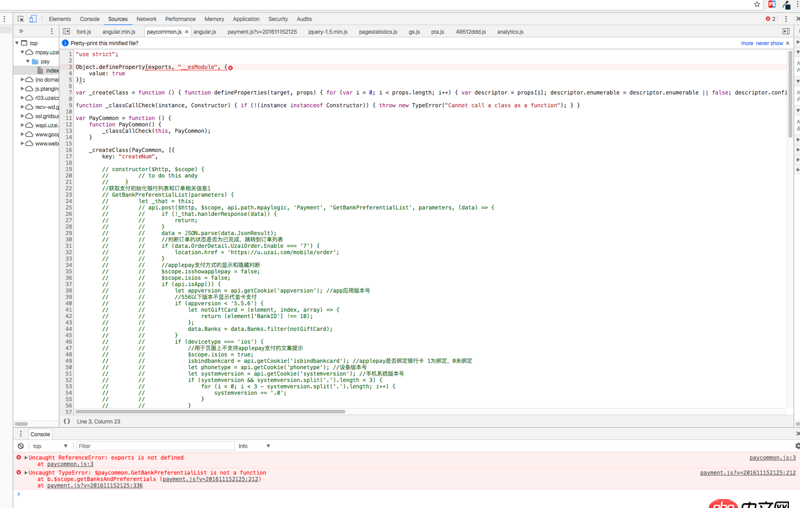Open the console context 'top' dropdown
The image size is (800, 508).
coord(50,446)
